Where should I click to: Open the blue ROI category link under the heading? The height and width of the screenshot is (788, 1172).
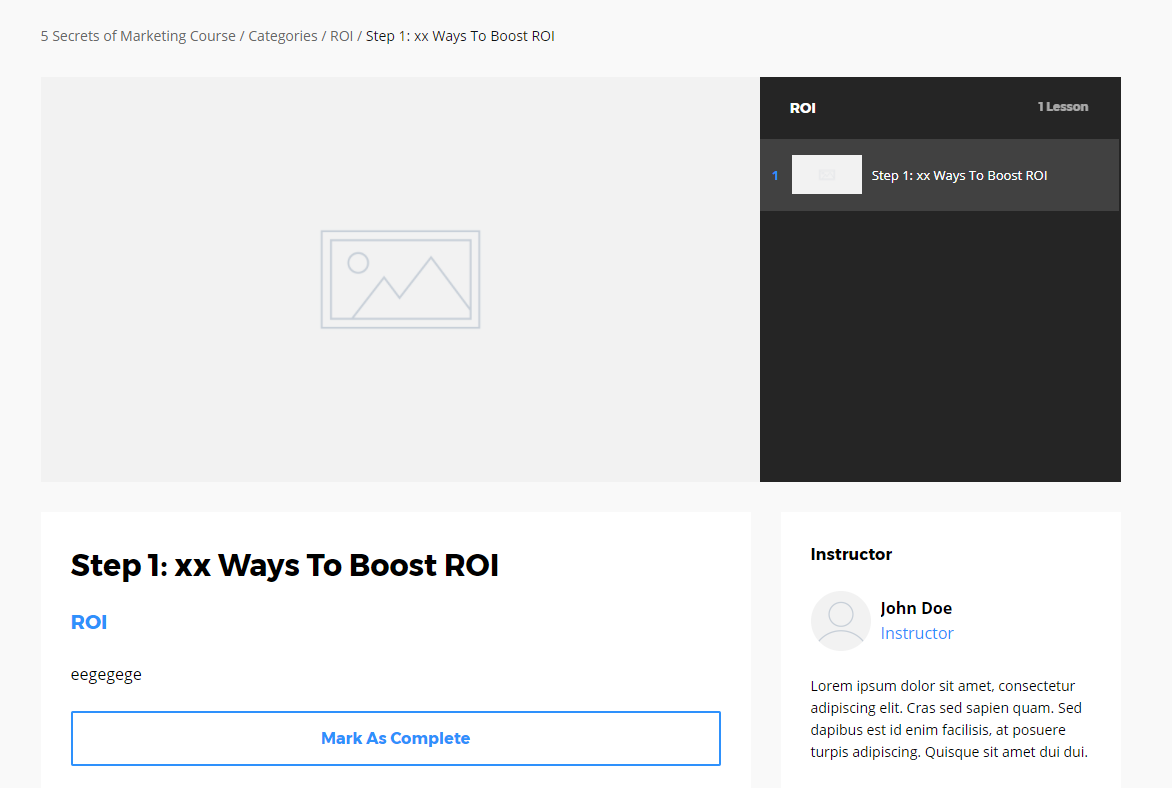(89, 622)
